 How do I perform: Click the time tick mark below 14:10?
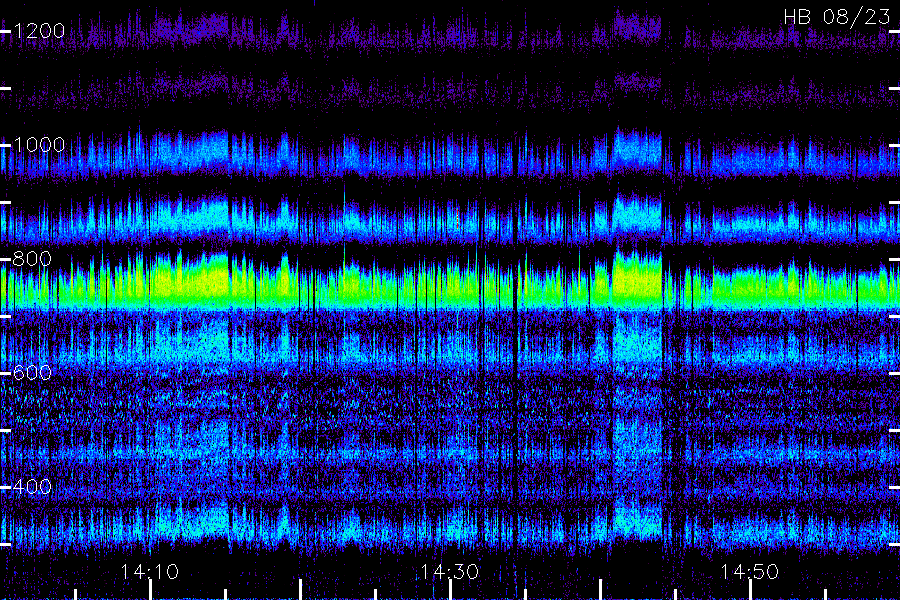150,590
